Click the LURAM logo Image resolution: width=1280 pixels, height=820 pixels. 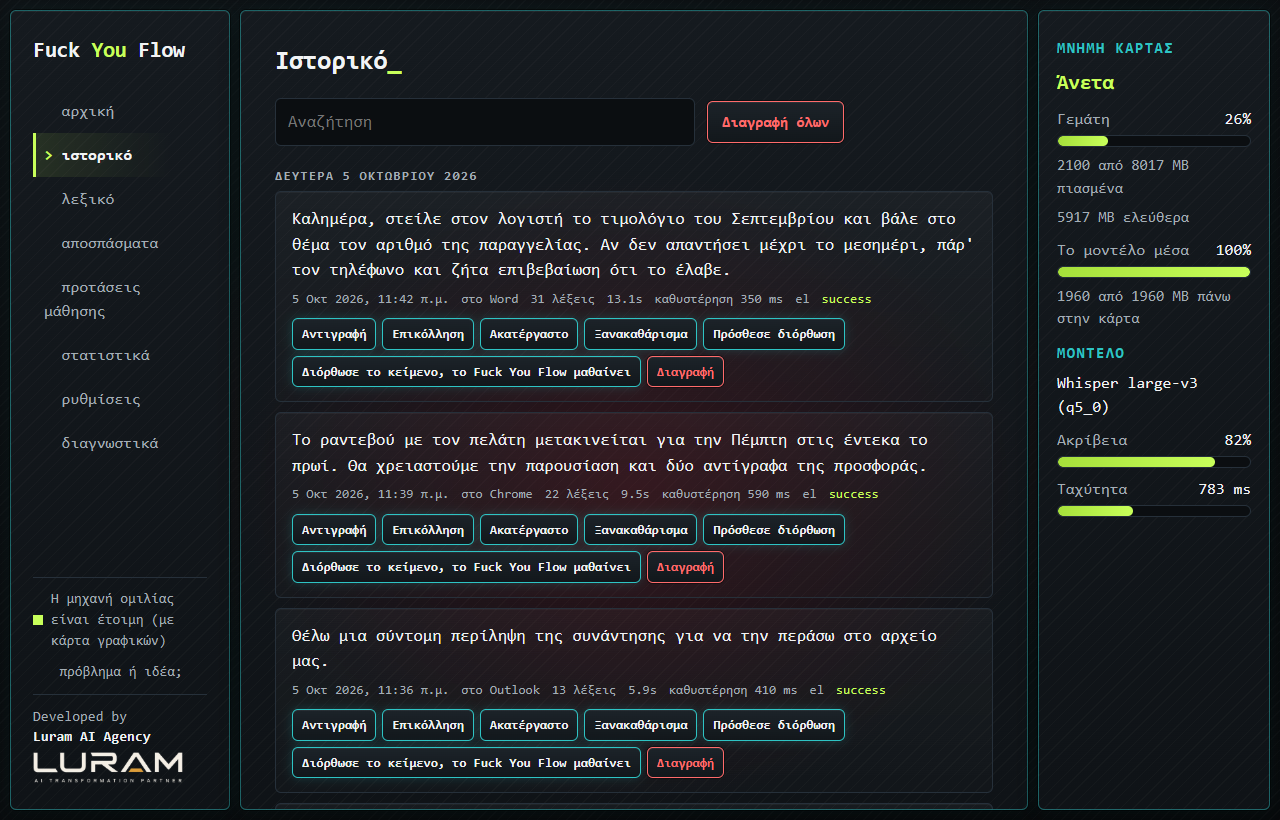click(x=108, y=767)
